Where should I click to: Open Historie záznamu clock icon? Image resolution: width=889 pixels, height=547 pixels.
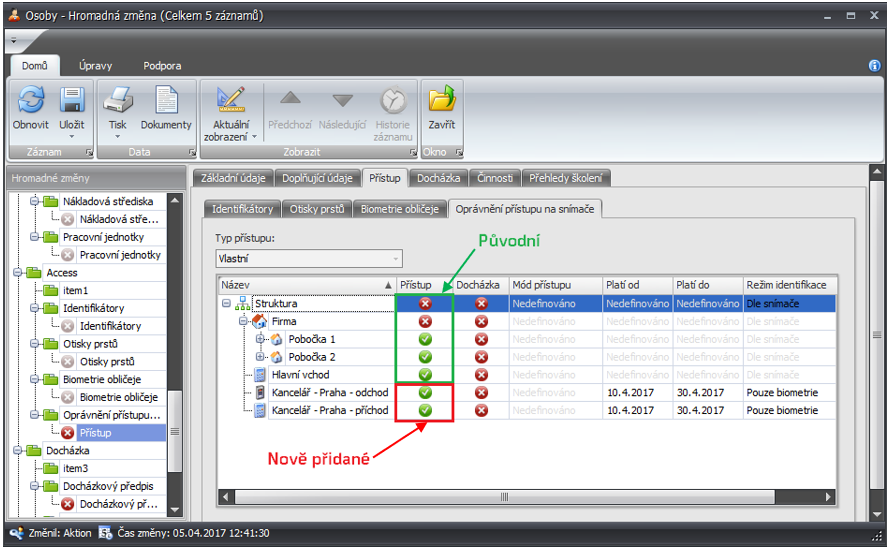click(x=393, y=100)
